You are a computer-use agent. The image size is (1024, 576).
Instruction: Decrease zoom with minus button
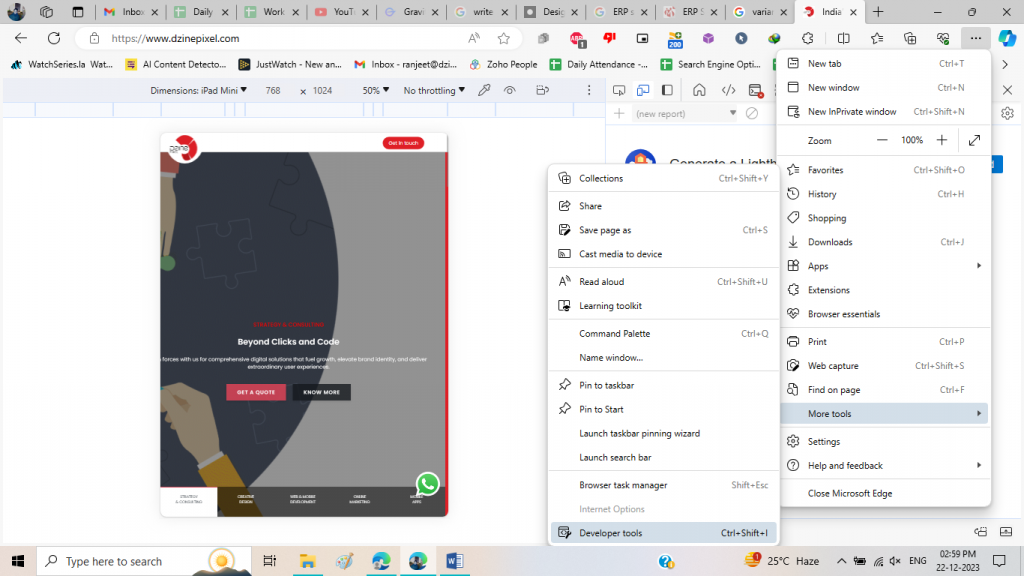point(882,140)
